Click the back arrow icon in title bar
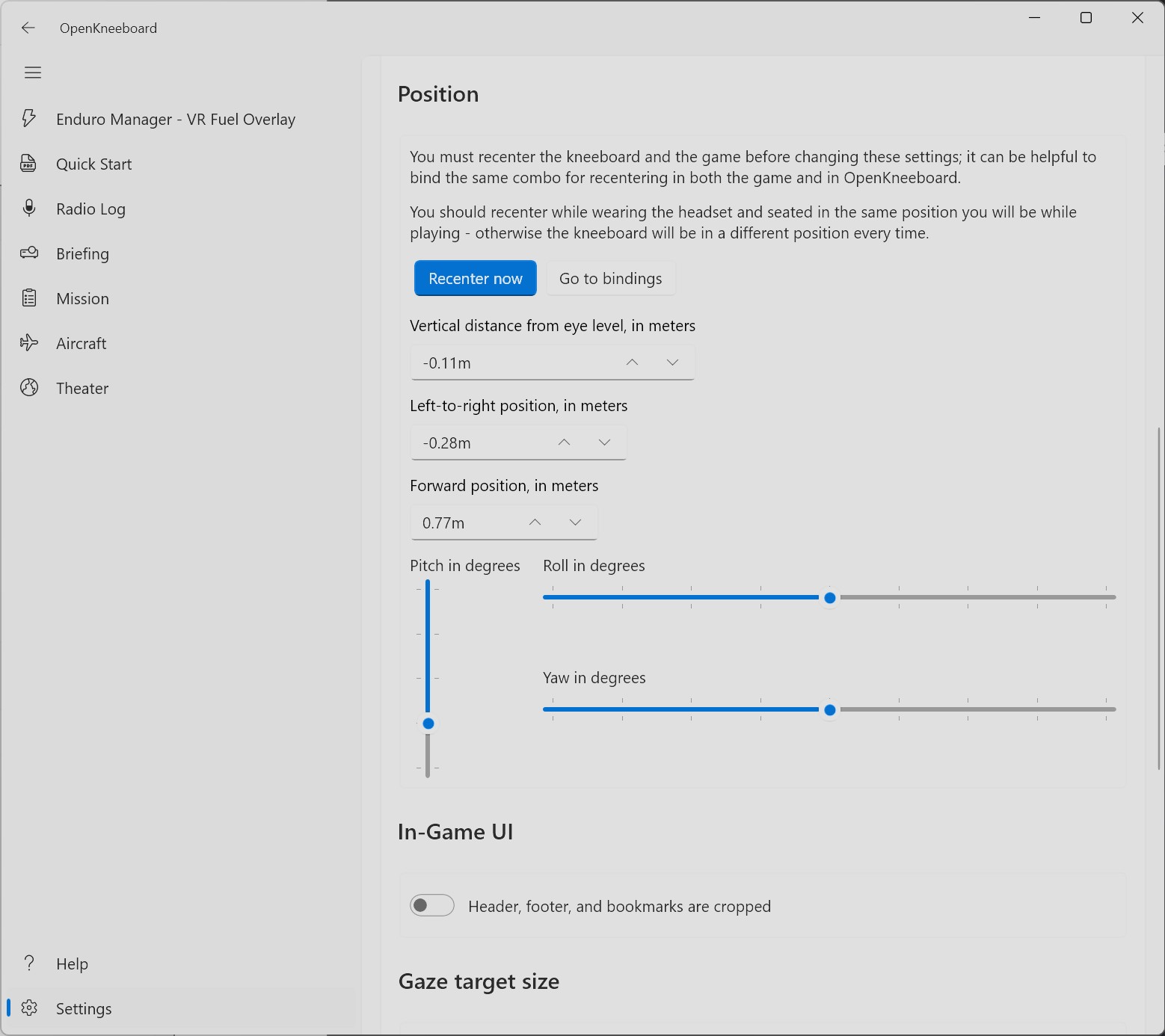The width and height of the screenshot is (1165, 1036). coord(28,28)
